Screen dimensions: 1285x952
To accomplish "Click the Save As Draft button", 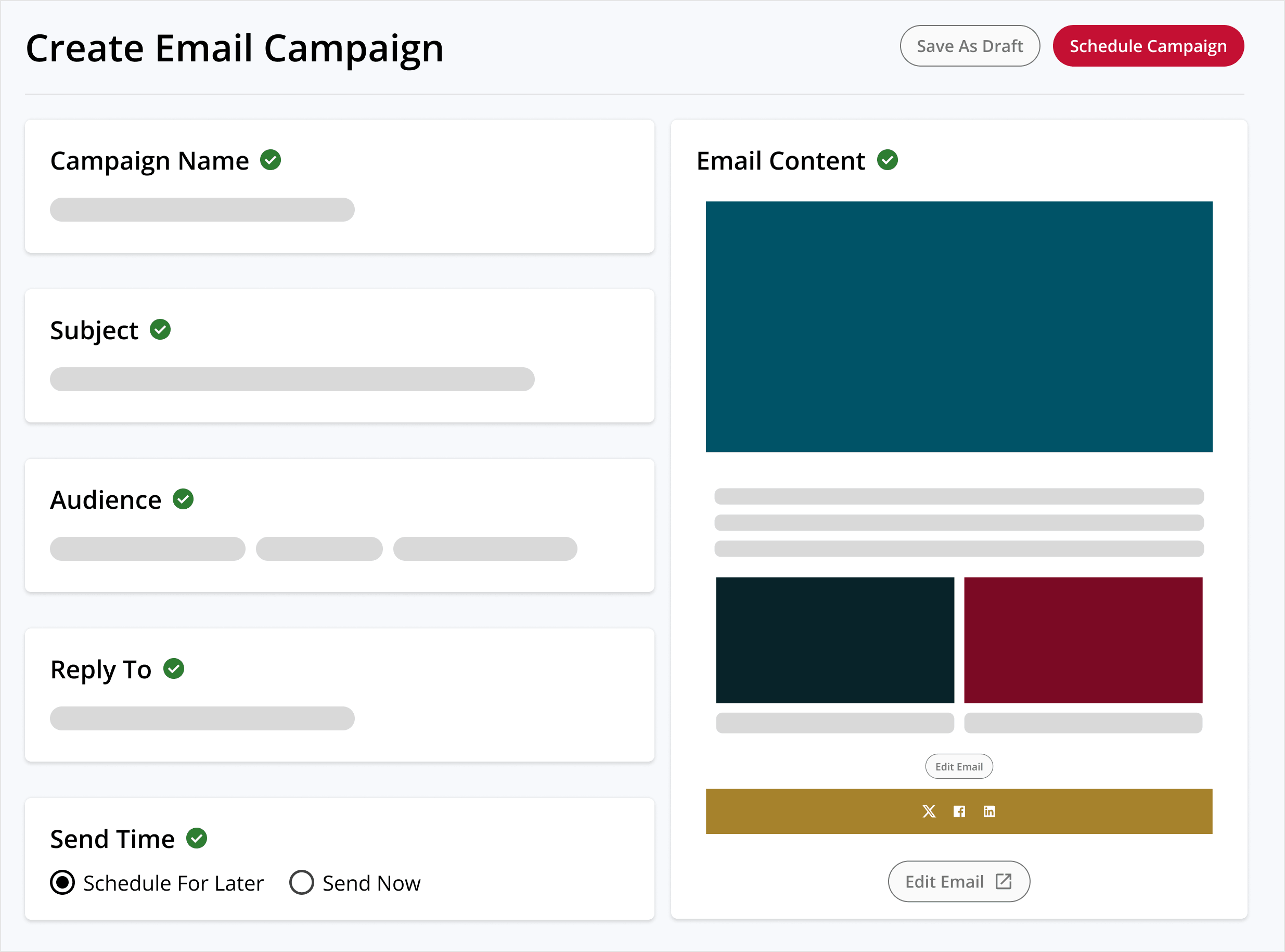I will pyautogui.click(x=970, y=46).
